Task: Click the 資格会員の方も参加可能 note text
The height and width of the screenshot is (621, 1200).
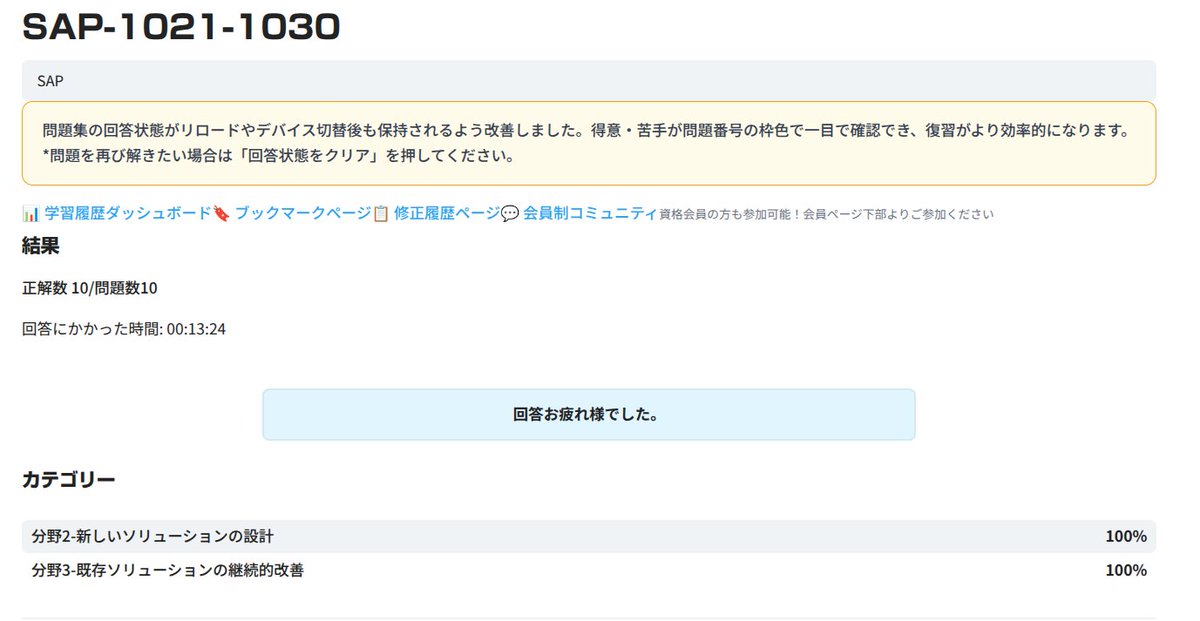Action: 826,214
